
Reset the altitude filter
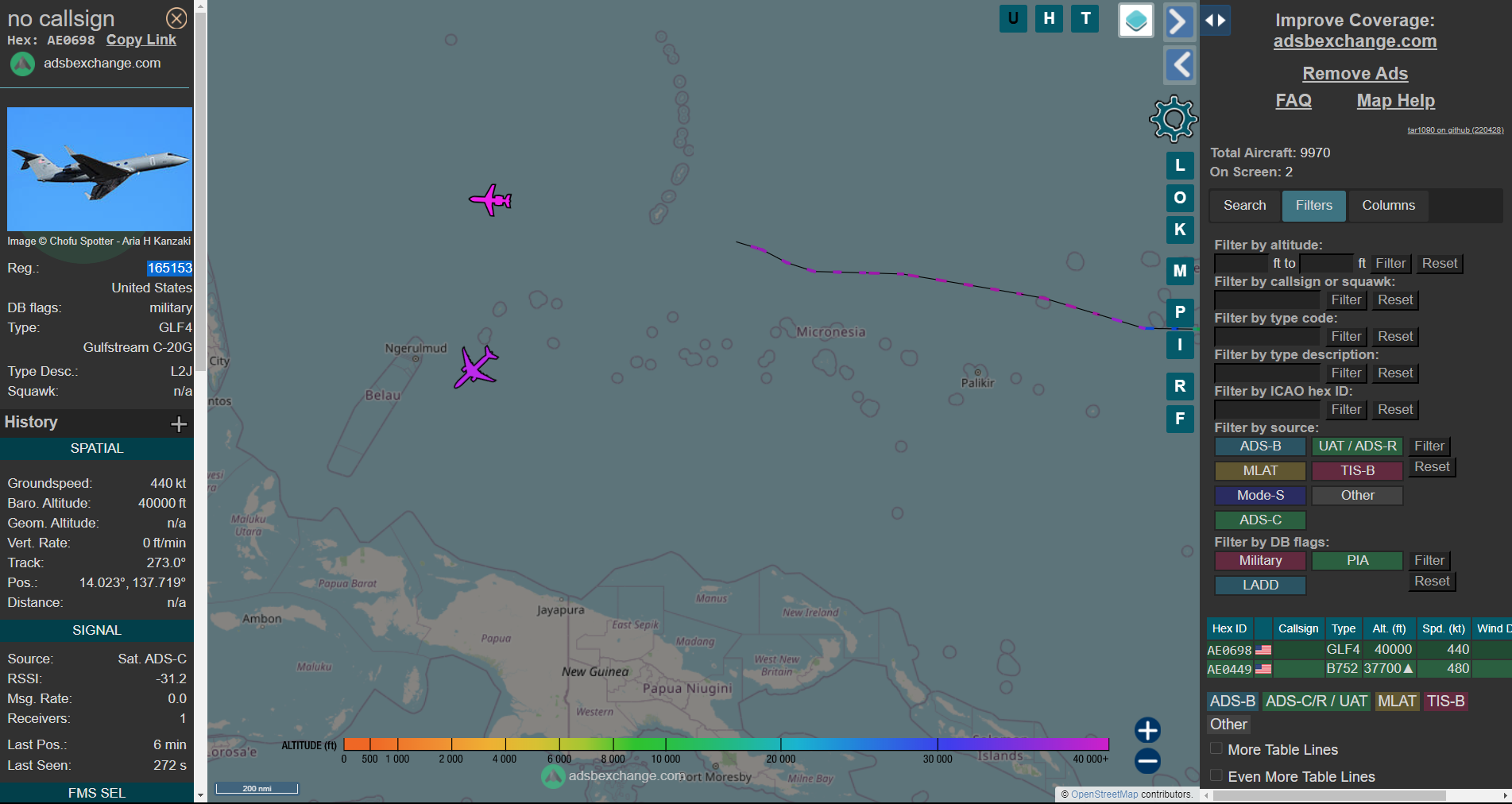[1440, 263]
